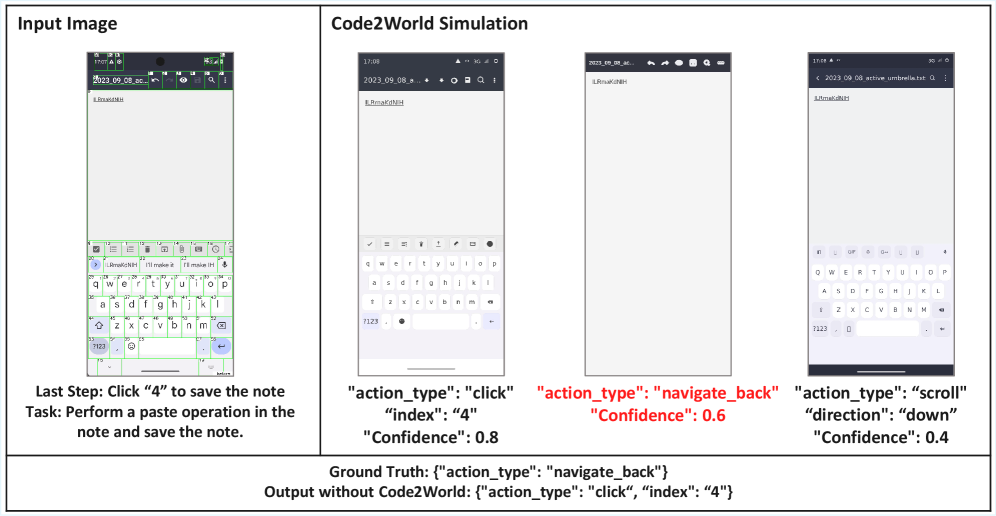Tap the underlined ILRmaKdNIH text in Input Image note
Screen dimensions: 996x516
click(x=107, y=99)
